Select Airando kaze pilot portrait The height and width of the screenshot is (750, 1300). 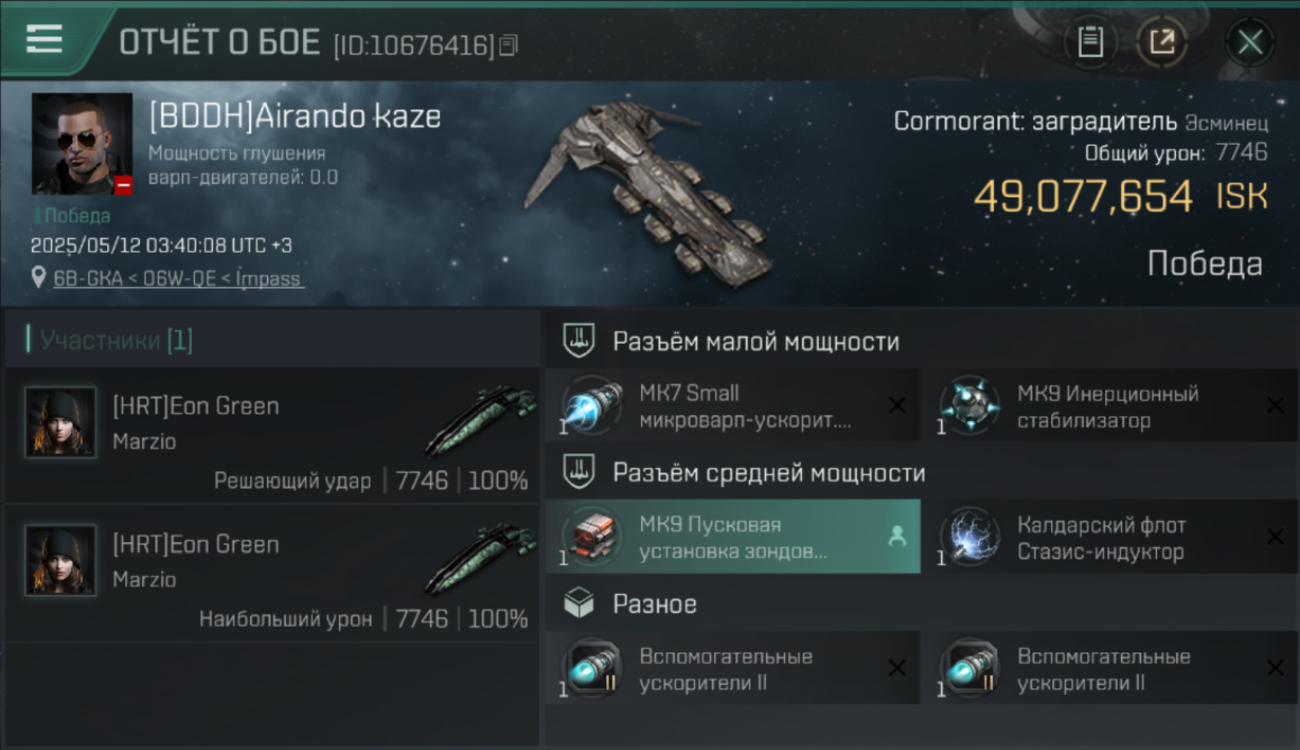[82, 144]
